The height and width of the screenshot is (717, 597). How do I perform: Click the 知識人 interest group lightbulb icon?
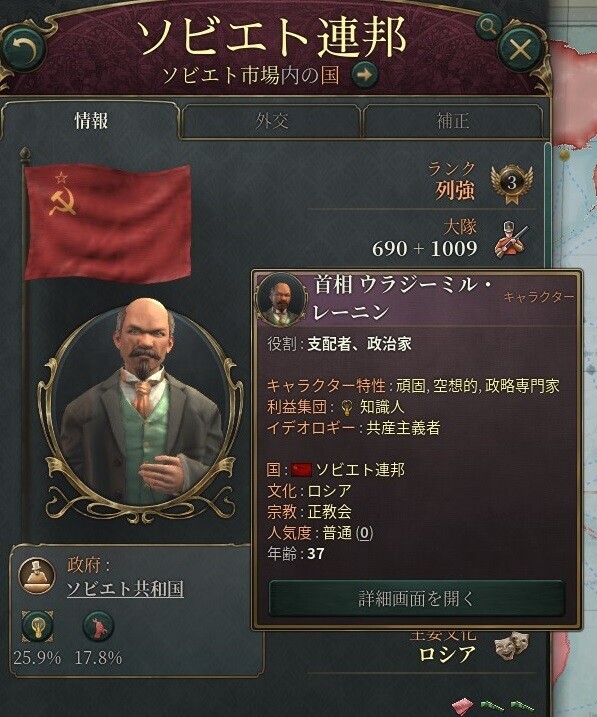pyautogui.click(x=347, y=407)
